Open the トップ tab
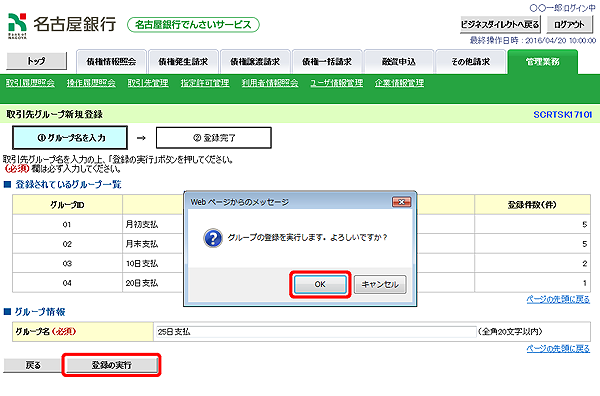Viewport: 600px width, 396px height. pyautogui.click(x=37, y=61)
